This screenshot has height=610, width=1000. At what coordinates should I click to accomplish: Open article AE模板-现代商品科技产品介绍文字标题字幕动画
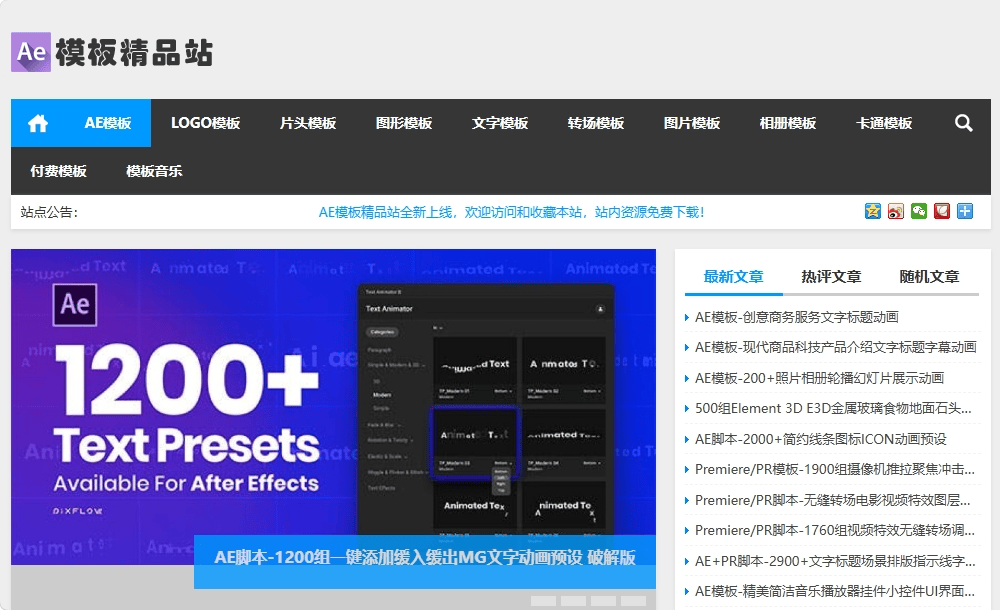click(835, 347)
